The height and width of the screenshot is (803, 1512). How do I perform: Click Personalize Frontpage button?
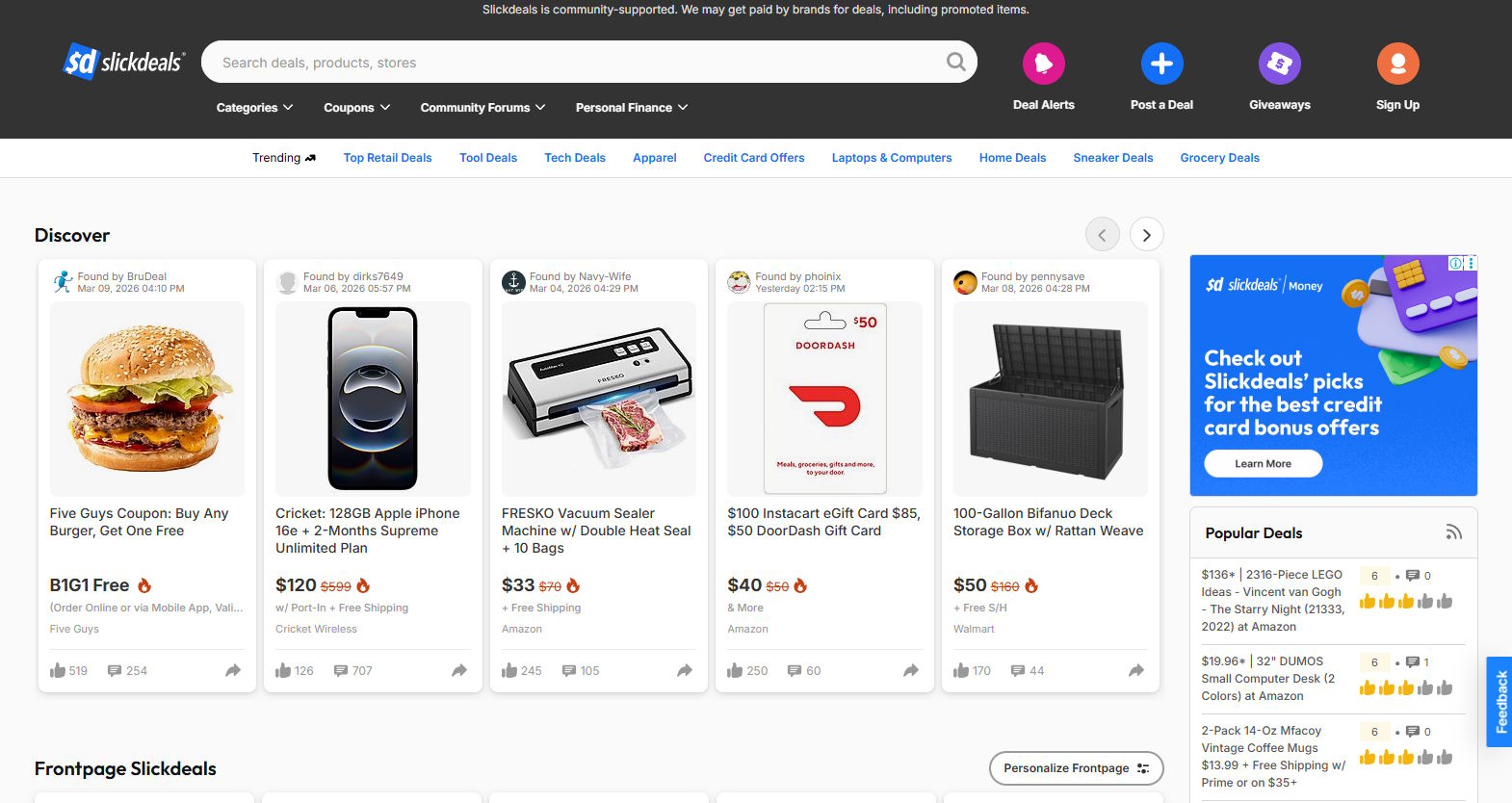point(1077,768)
